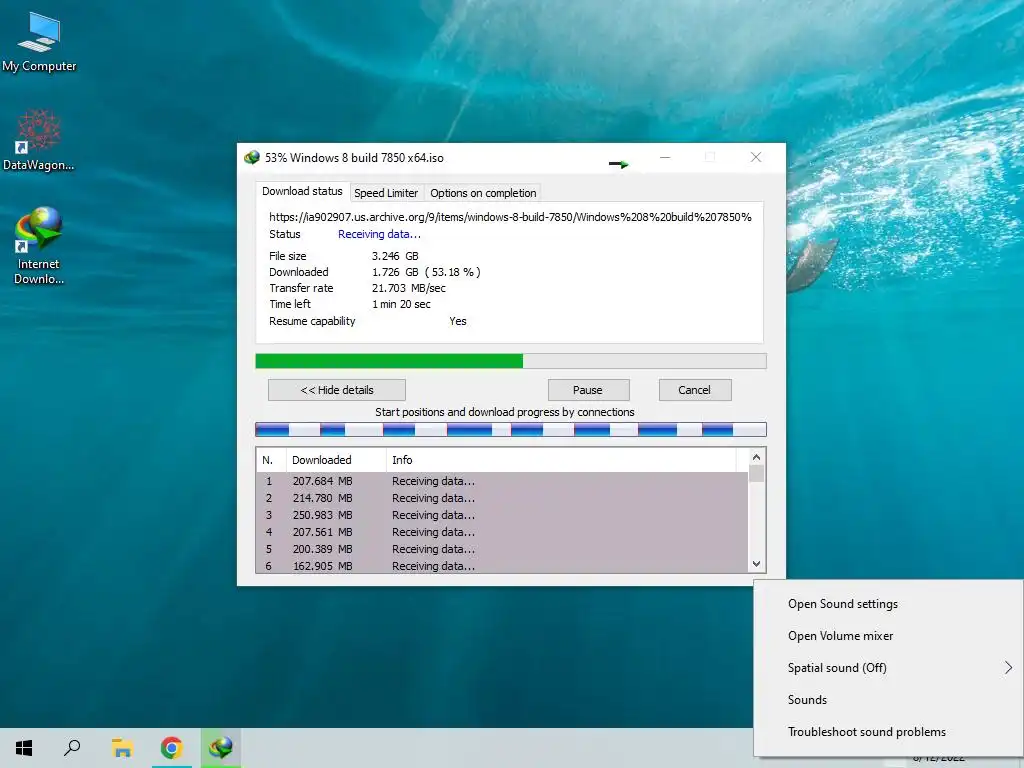Click Transfer rate value 21.703 MB/sec
The image size is (1024, 768).
coord(409,288)
